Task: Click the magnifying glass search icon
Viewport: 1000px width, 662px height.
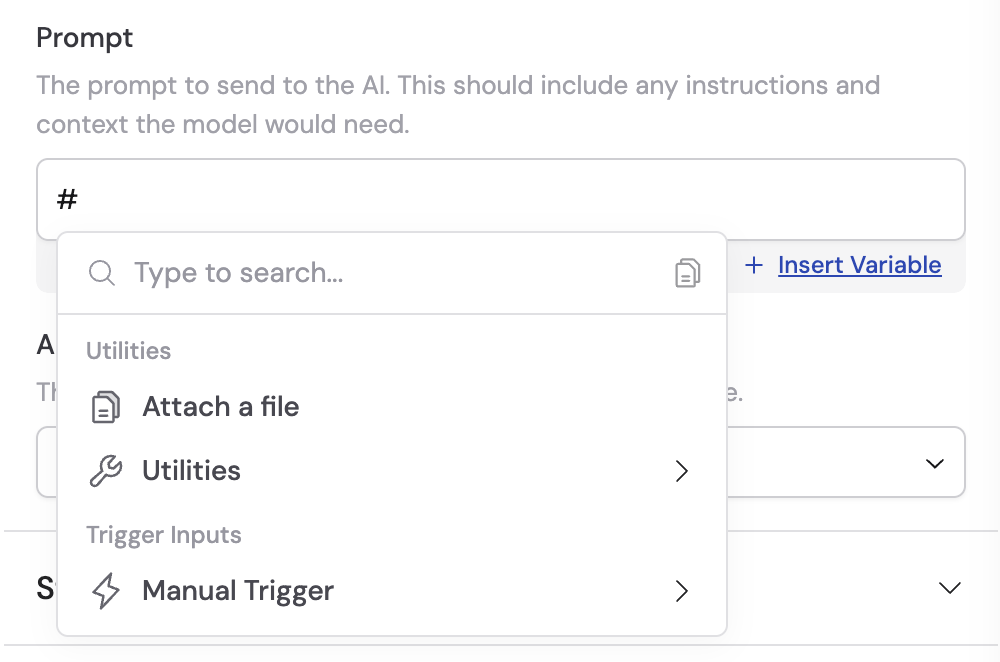Action: [x=101, y=272]
